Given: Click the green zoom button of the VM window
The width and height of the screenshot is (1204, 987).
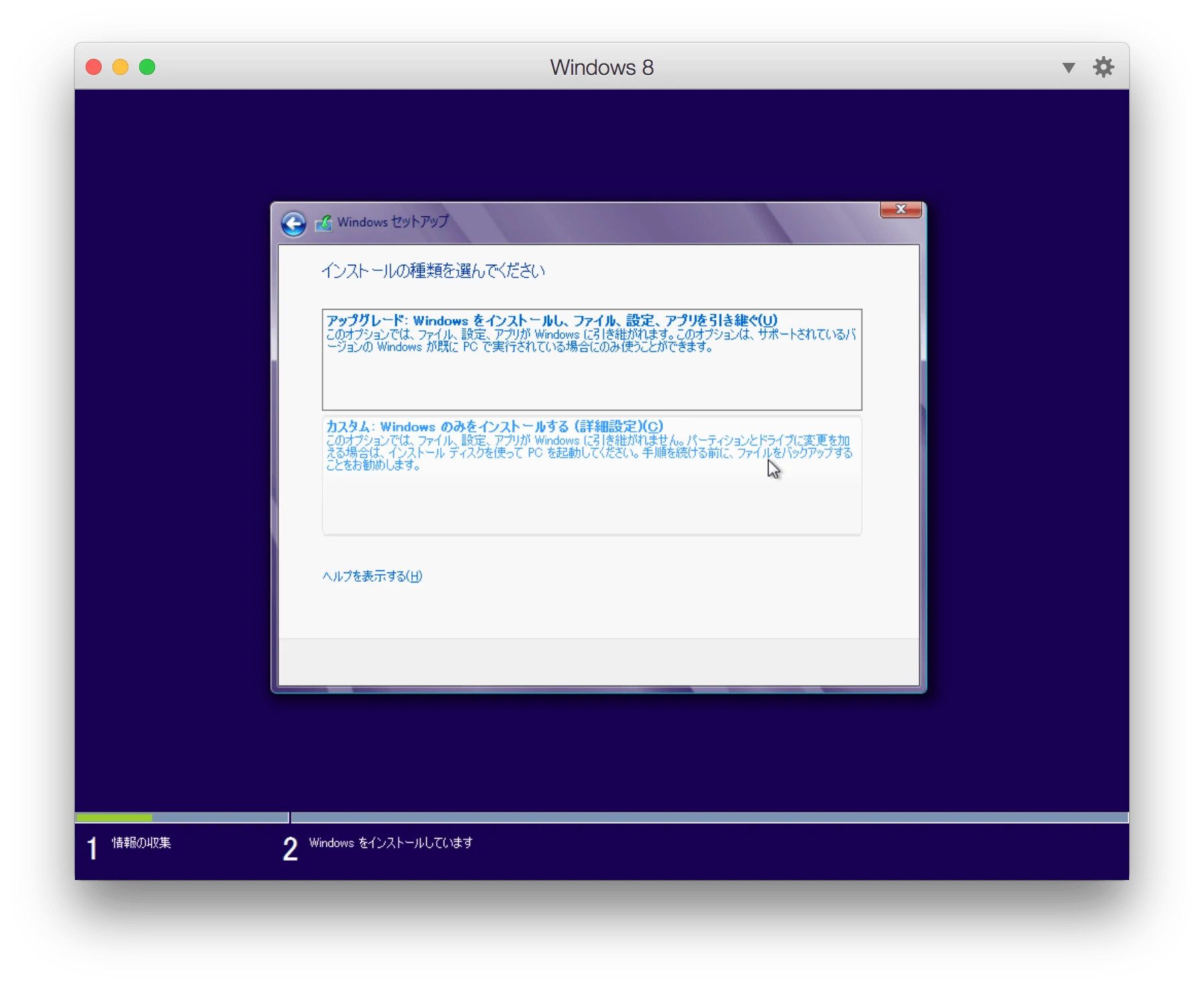Looking at the screenshot, I should [147, 67].
